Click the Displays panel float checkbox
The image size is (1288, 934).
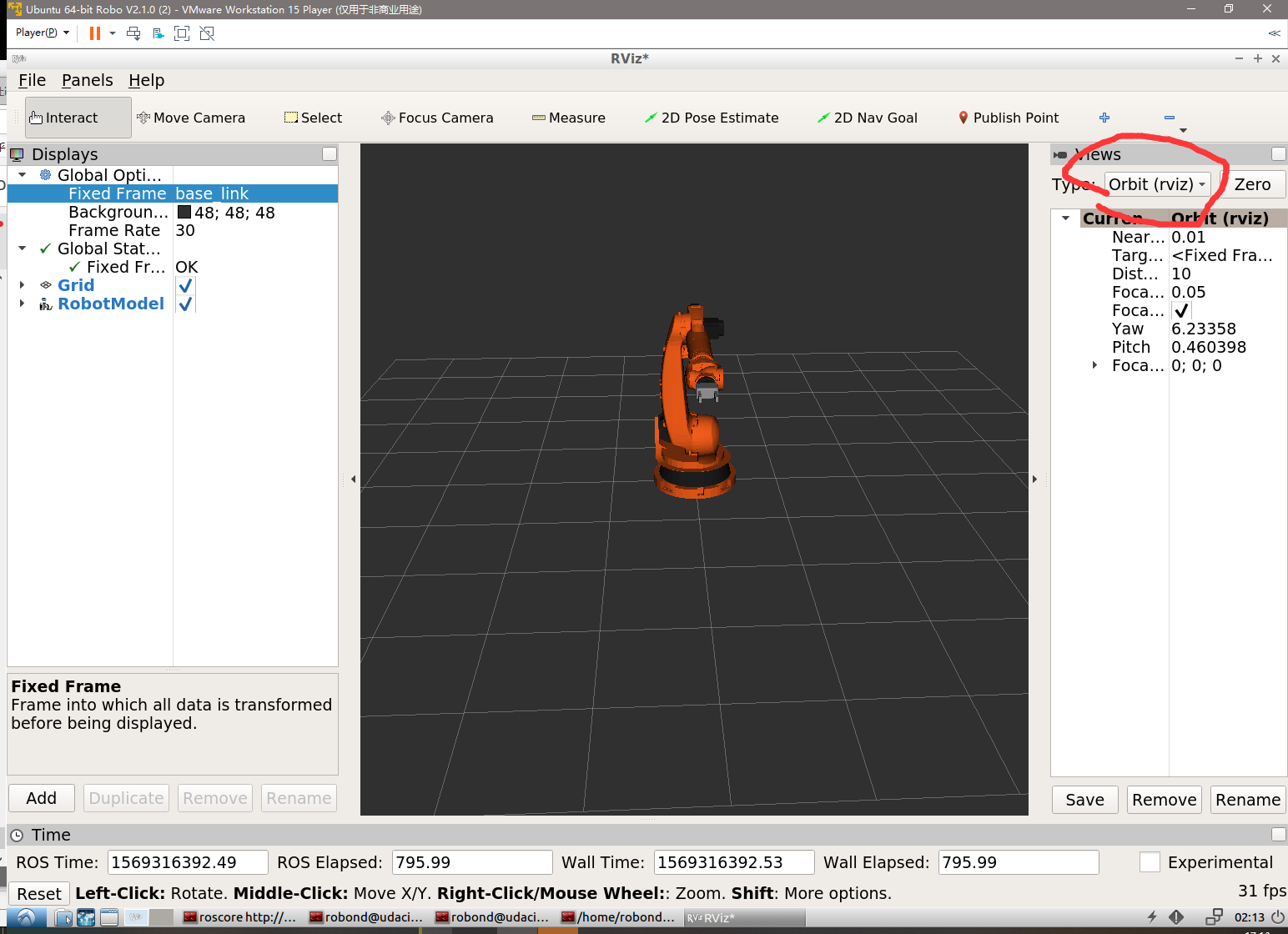pos(330,154)
